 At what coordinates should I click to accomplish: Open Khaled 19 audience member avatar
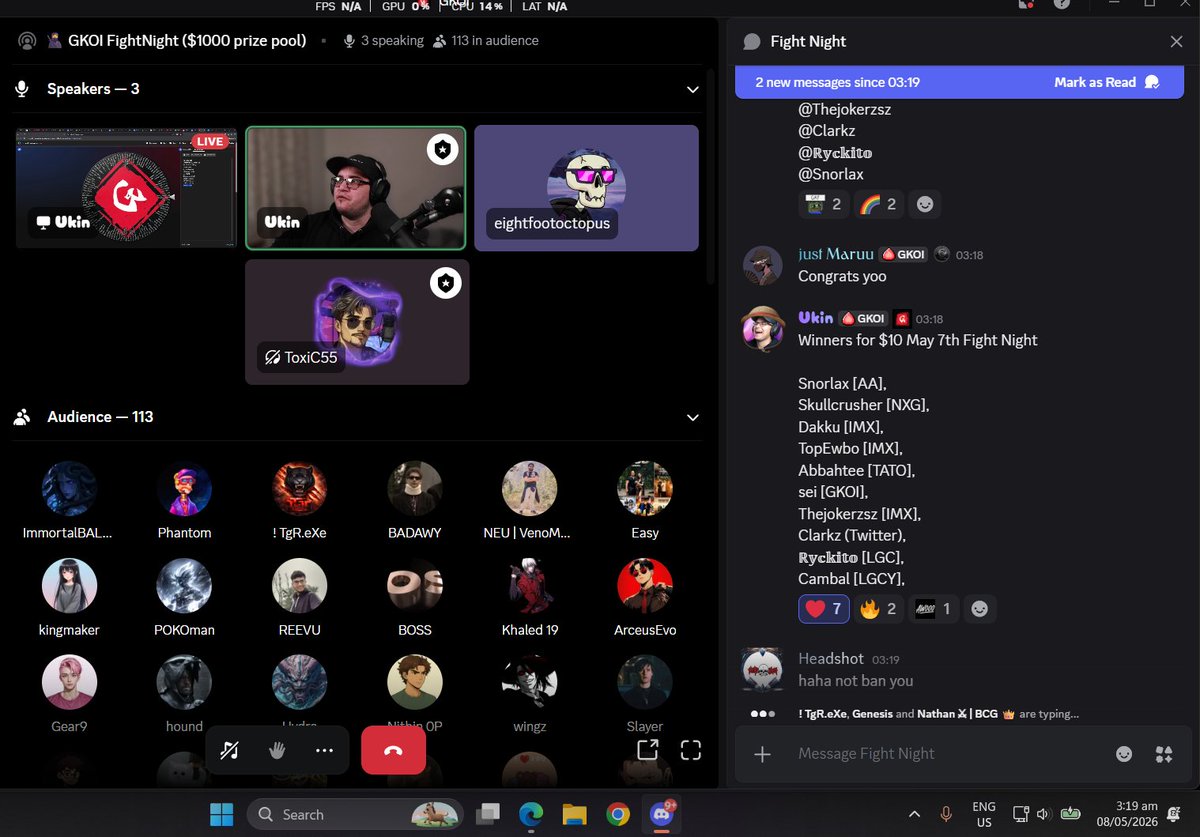tap(529, 586)
